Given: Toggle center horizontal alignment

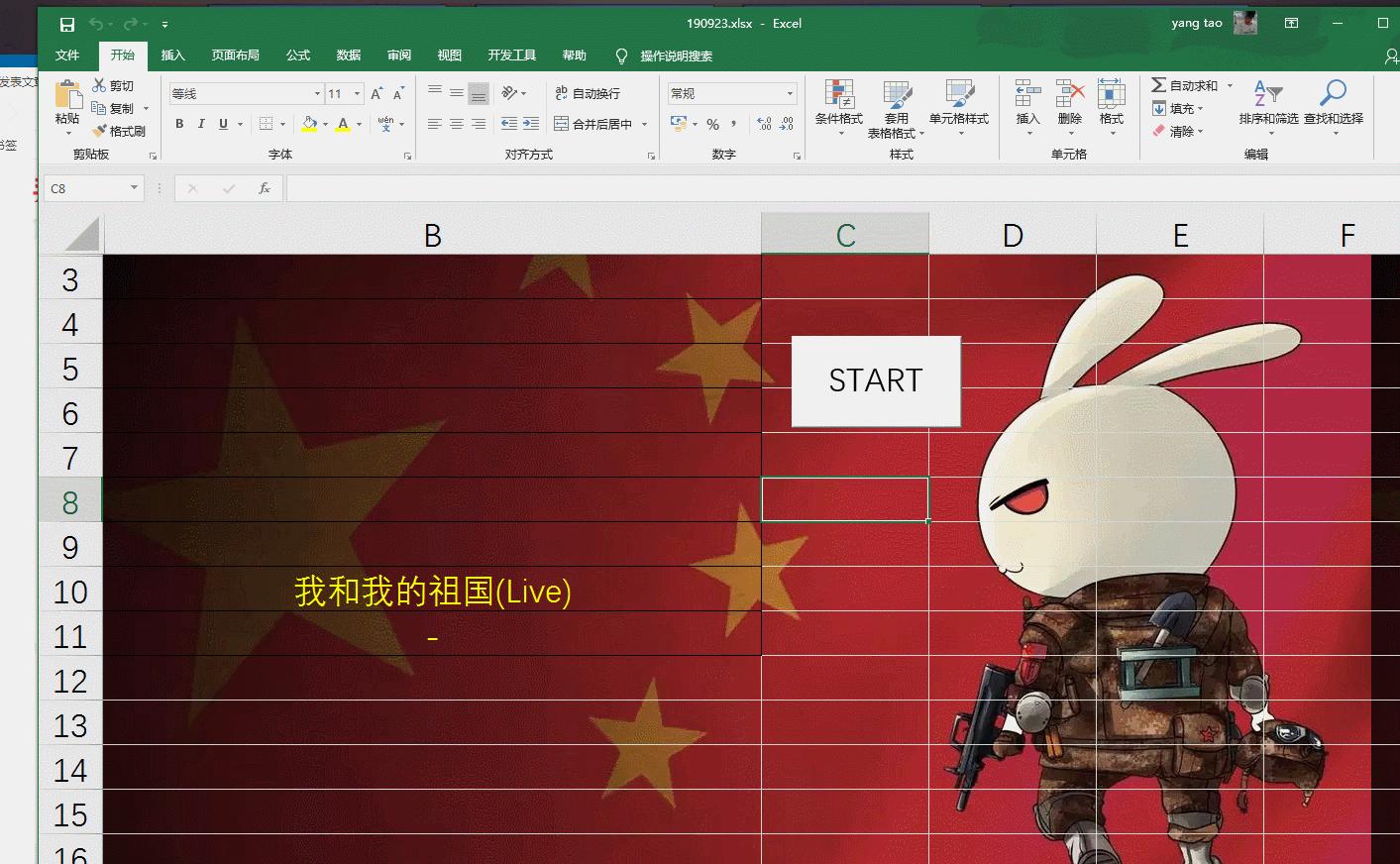Looking at the screenshot, I should [457, 124].
